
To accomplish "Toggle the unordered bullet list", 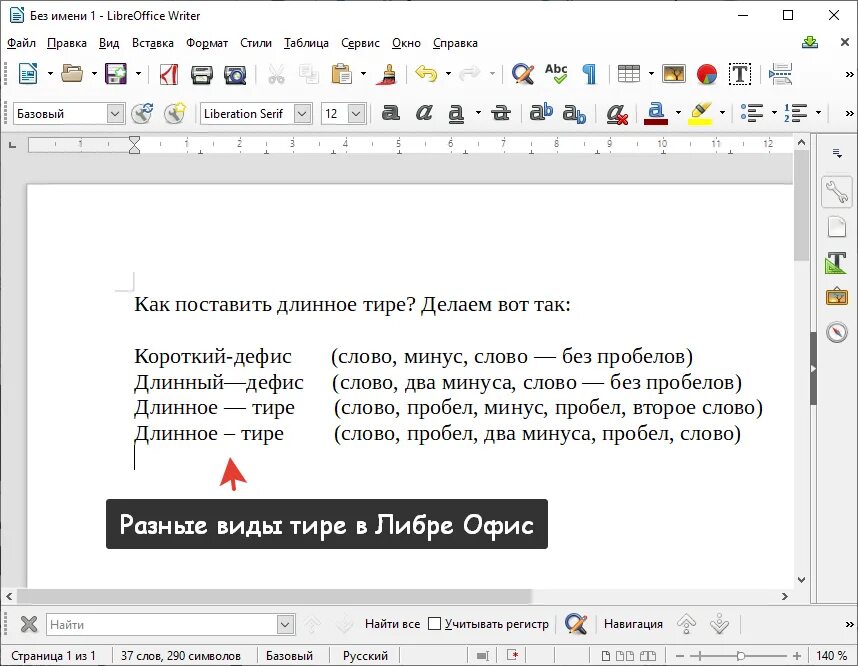I will (752, 113).
